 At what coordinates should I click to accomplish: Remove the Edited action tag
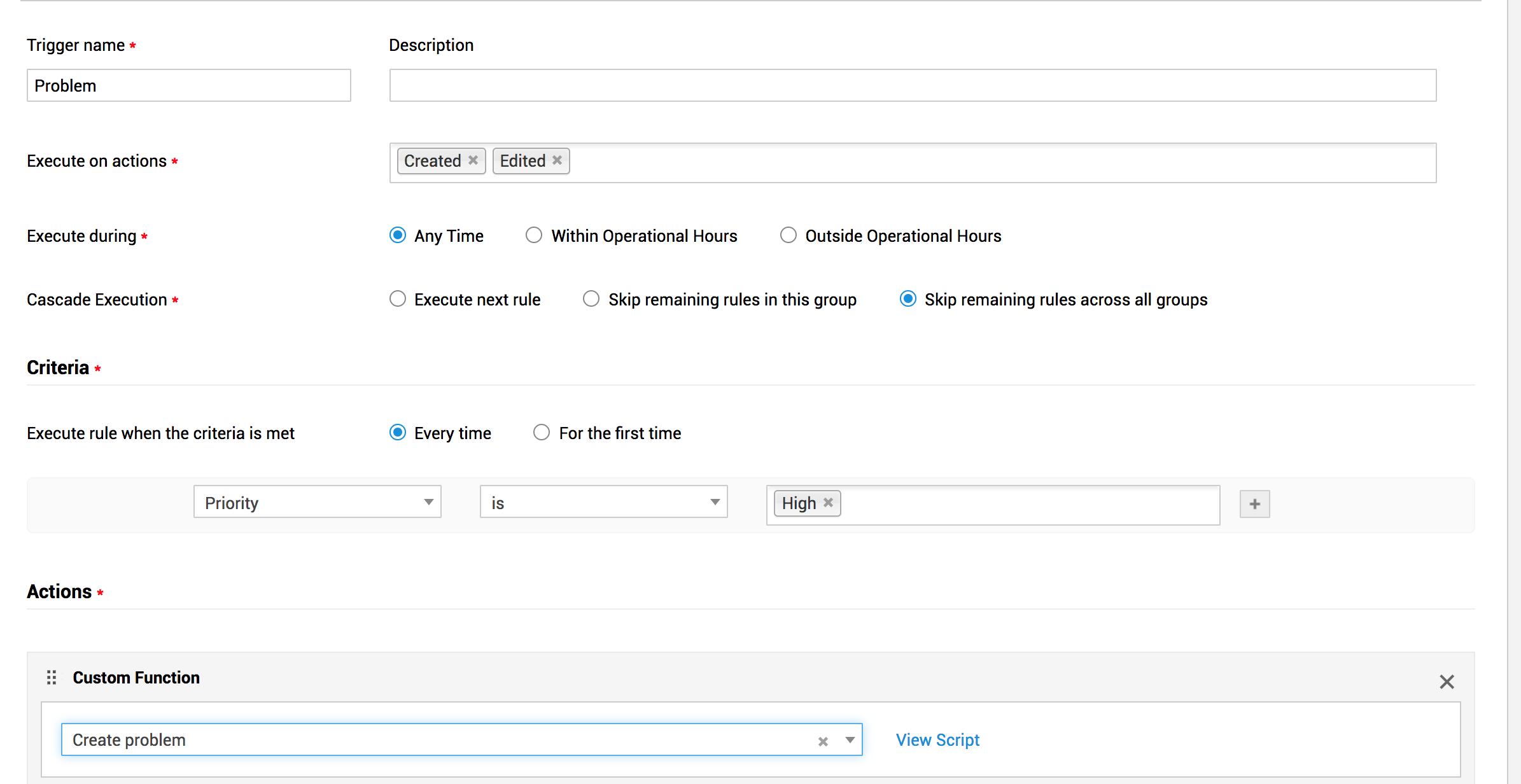coord(557,160)
